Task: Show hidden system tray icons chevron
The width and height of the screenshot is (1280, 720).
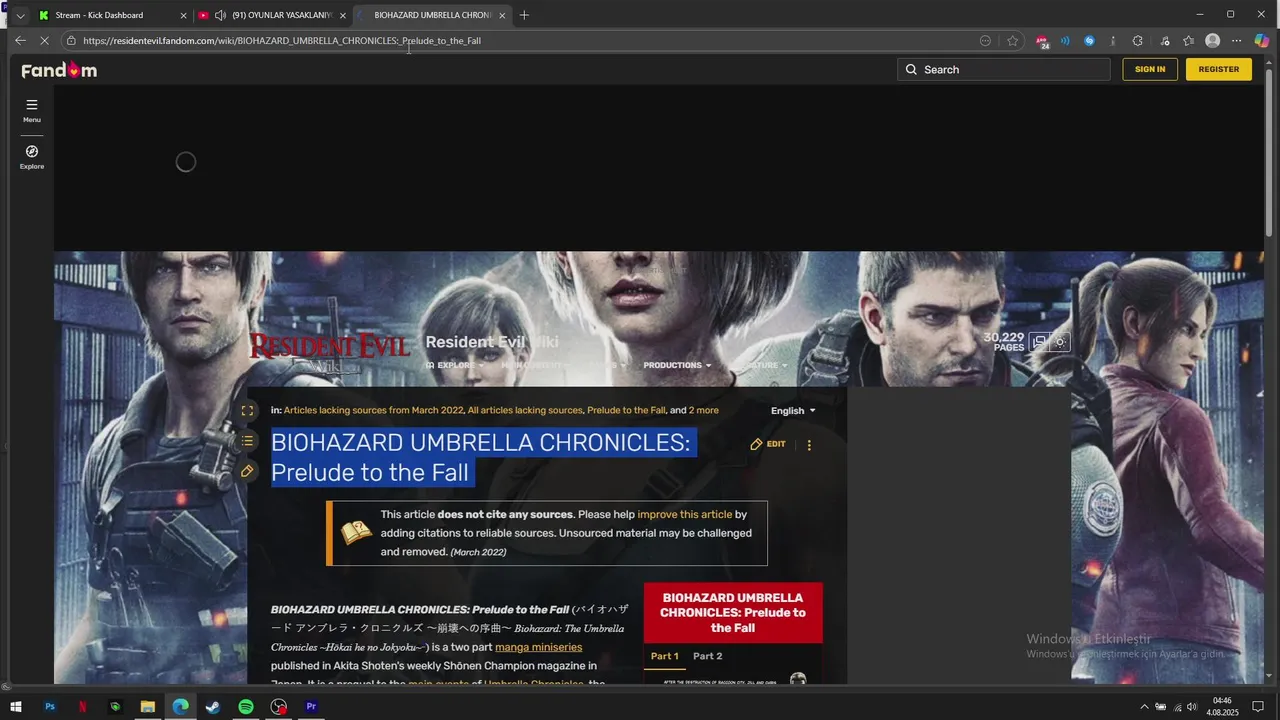Action: (1145, 707)
